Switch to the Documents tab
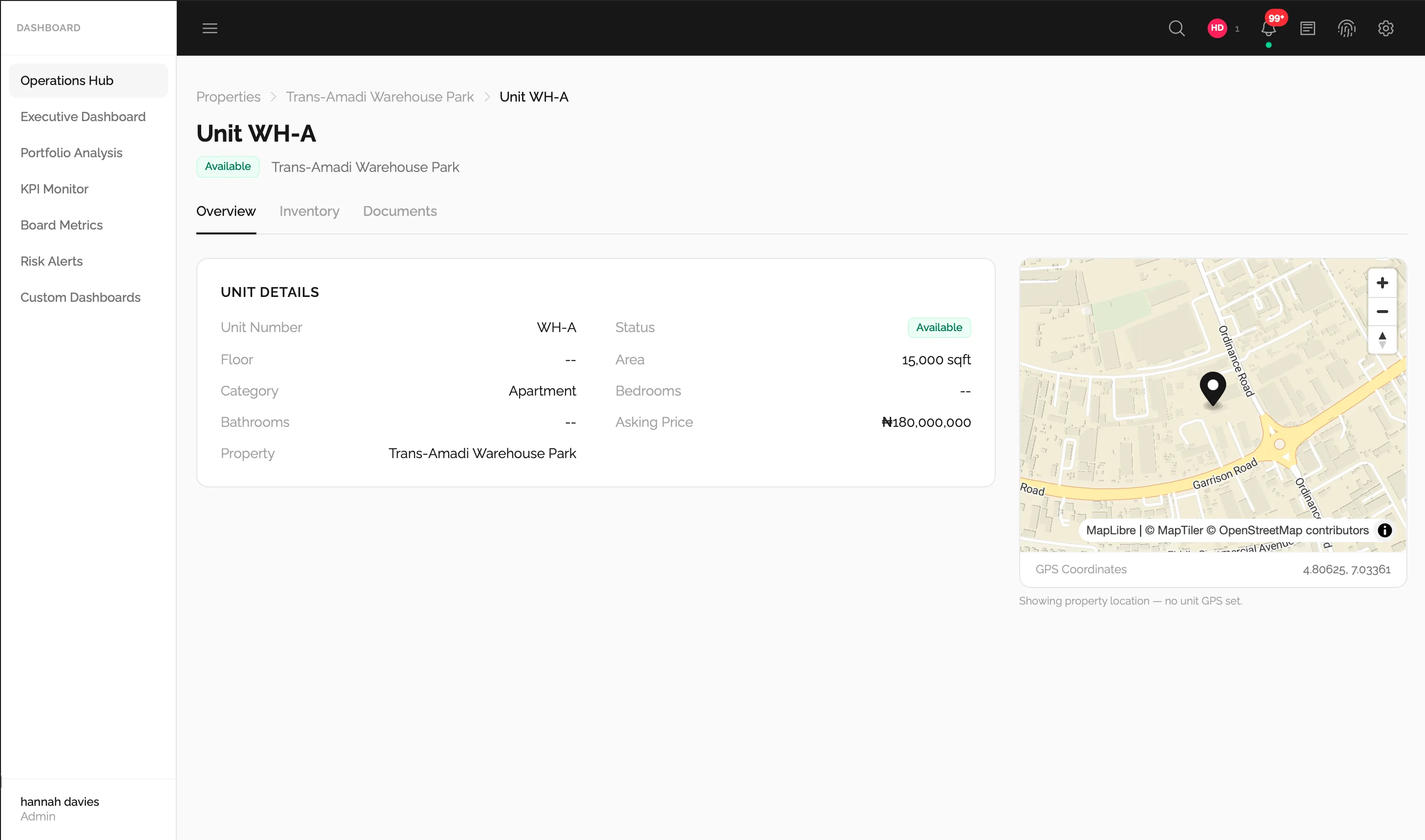Viewport: 1425px width, 840px height. 399,211
